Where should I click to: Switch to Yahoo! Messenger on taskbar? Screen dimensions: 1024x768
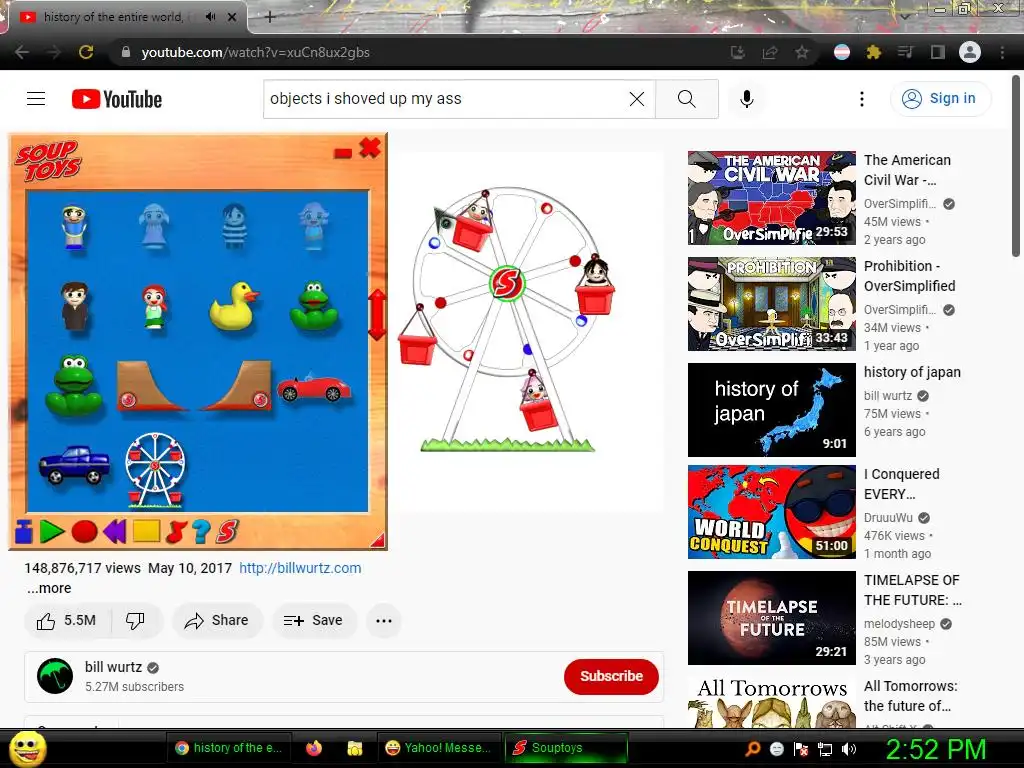(x=439, y=748)
